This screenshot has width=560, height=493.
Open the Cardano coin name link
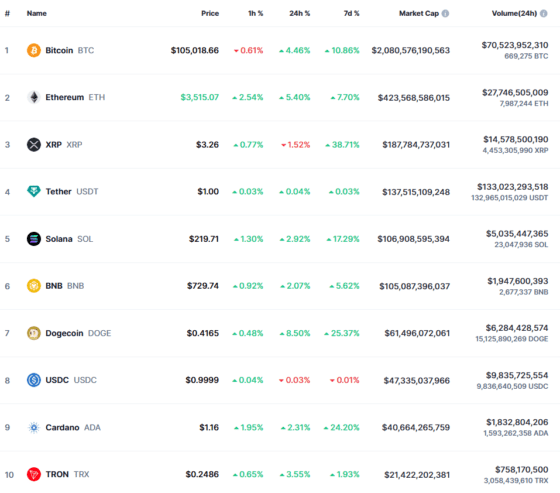point(62,427)
